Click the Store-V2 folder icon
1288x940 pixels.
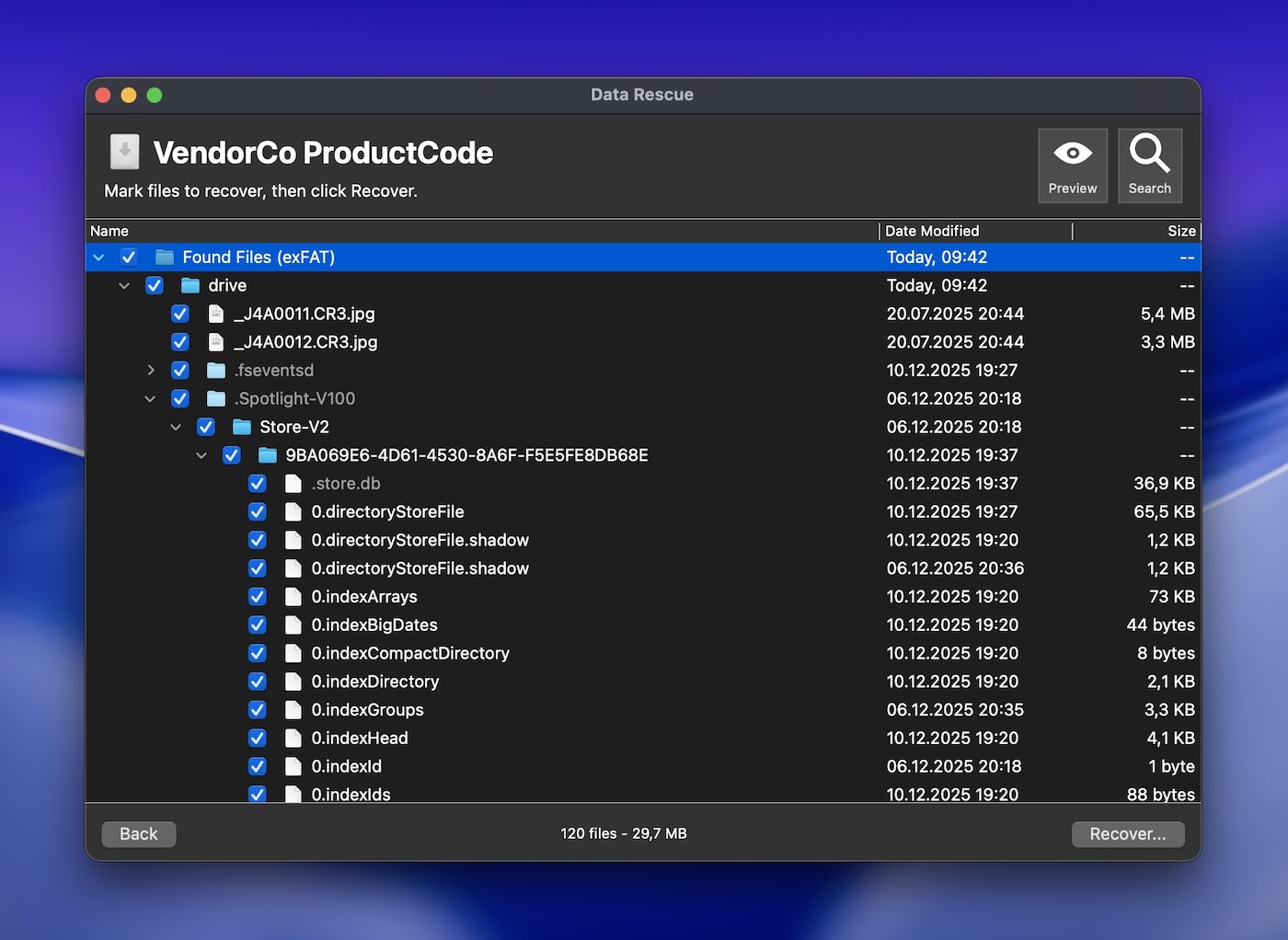[242, 428]
